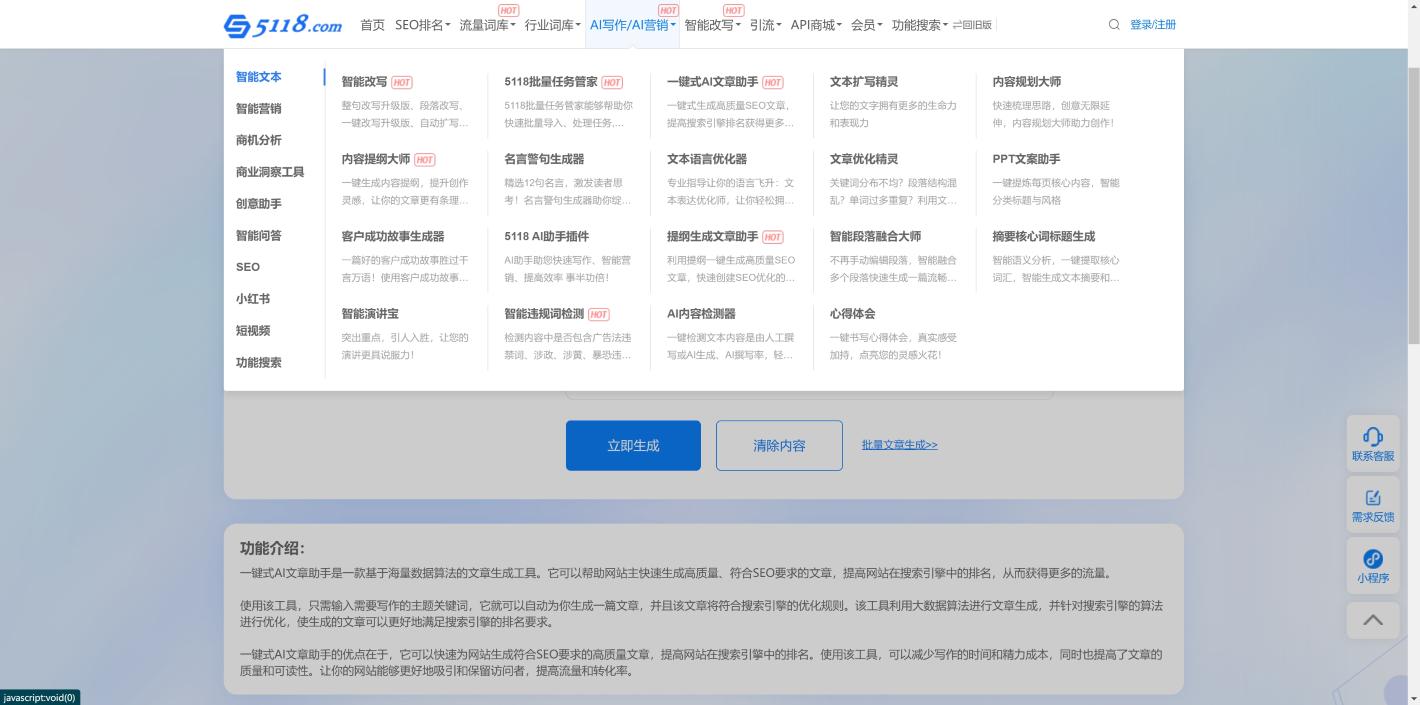
Task: Open 智能段落融合大师 tool
Action: tap(876, 237)
